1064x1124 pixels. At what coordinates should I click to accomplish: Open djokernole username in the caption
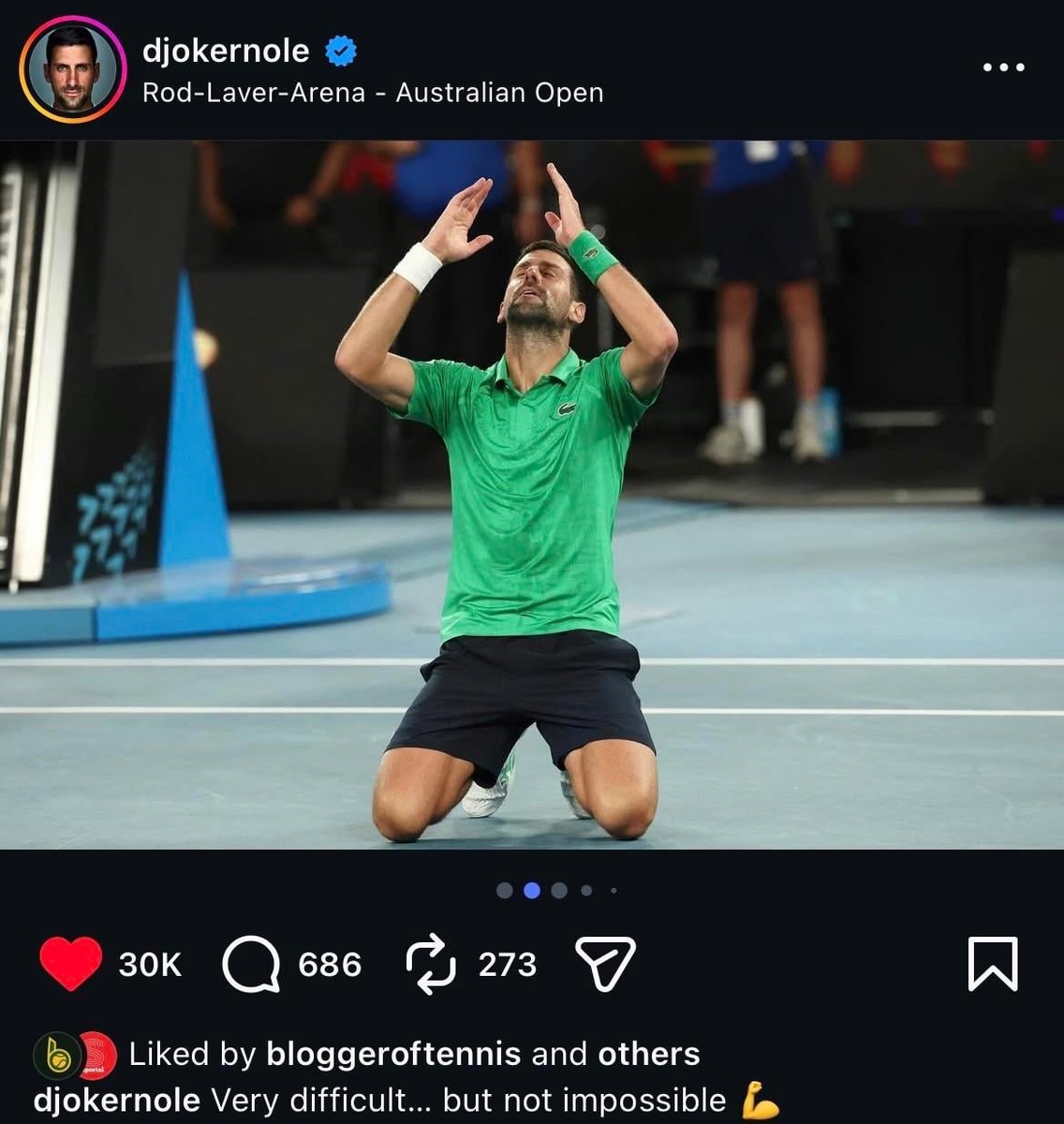[116, 1101]
